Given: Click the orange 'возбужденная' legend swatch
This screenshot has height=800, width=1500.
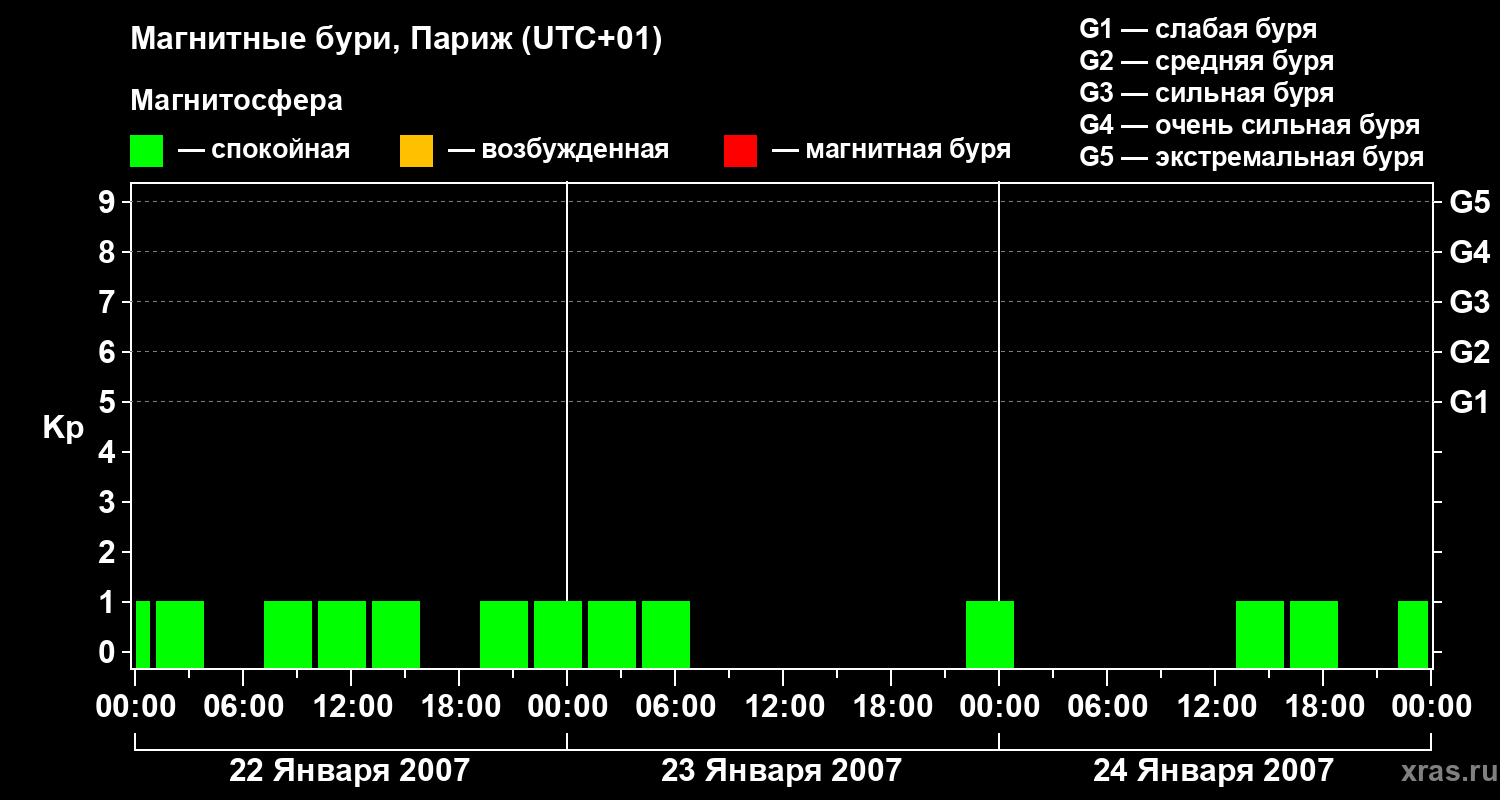Looking at the screenshot, I should click(x=416, y=151).
